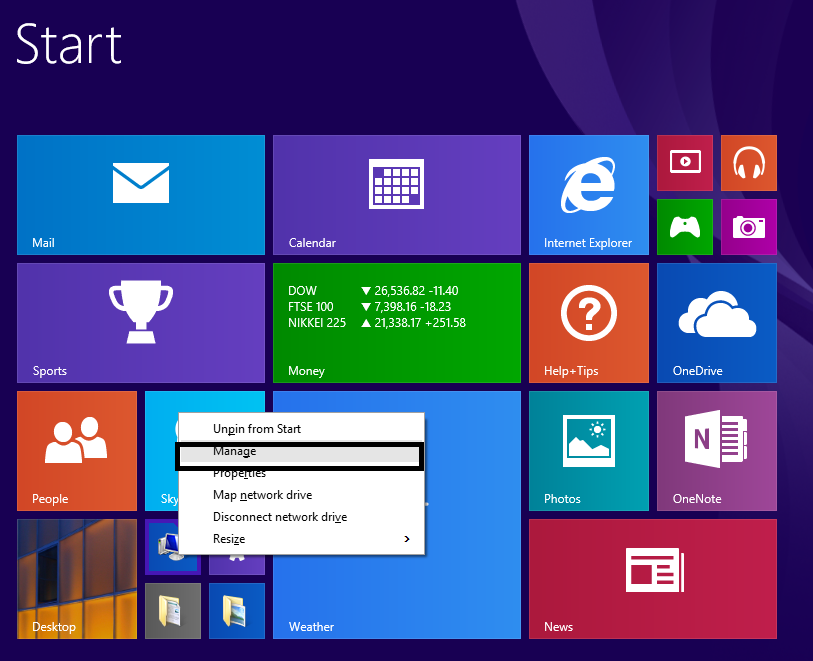The height and width of the screenshot is (661, 813).
Task: Select Properties in context menu
Action: click(301, 474)
